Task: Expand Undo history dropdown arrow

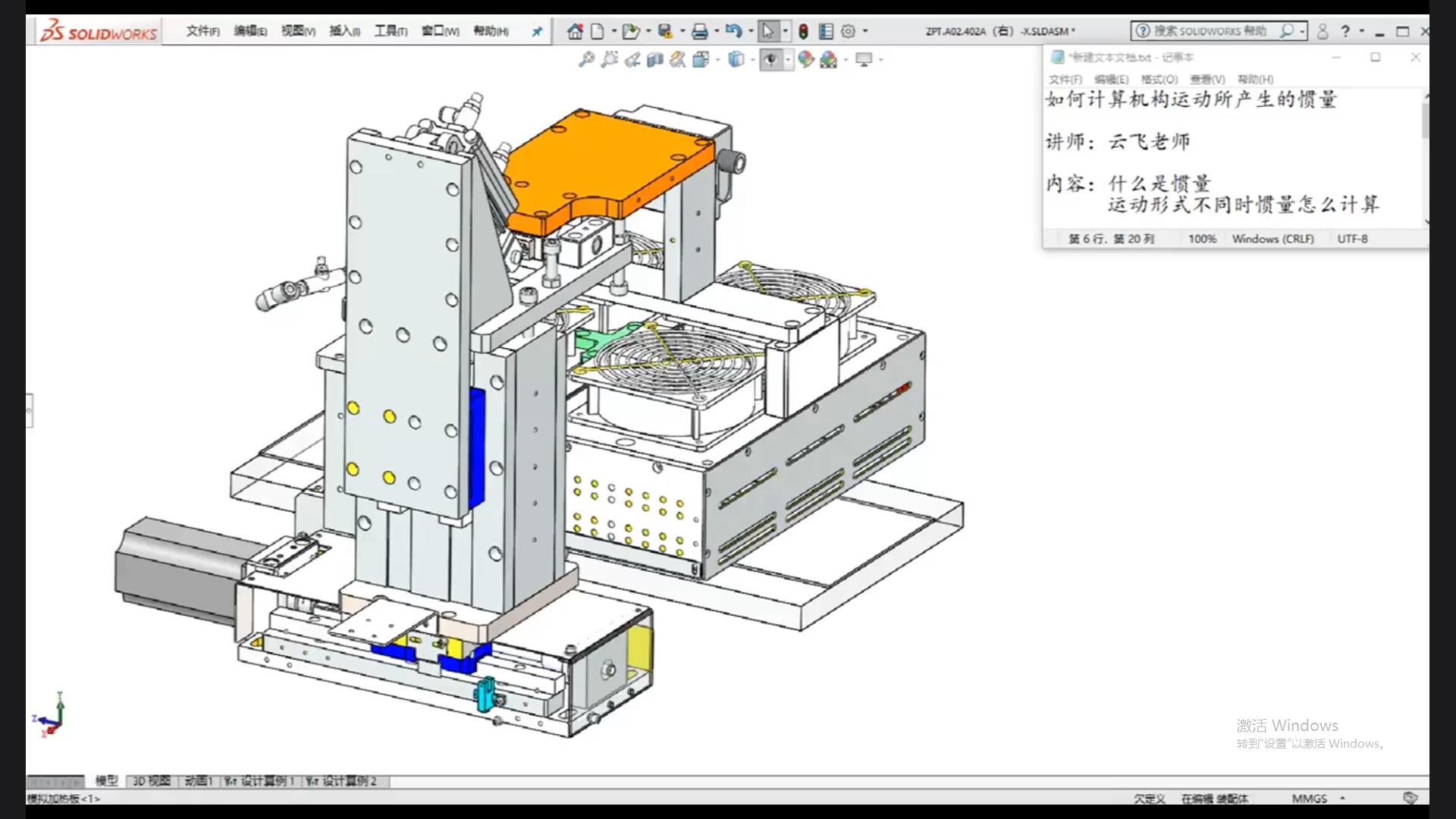Action: click(x=751, y=31)
